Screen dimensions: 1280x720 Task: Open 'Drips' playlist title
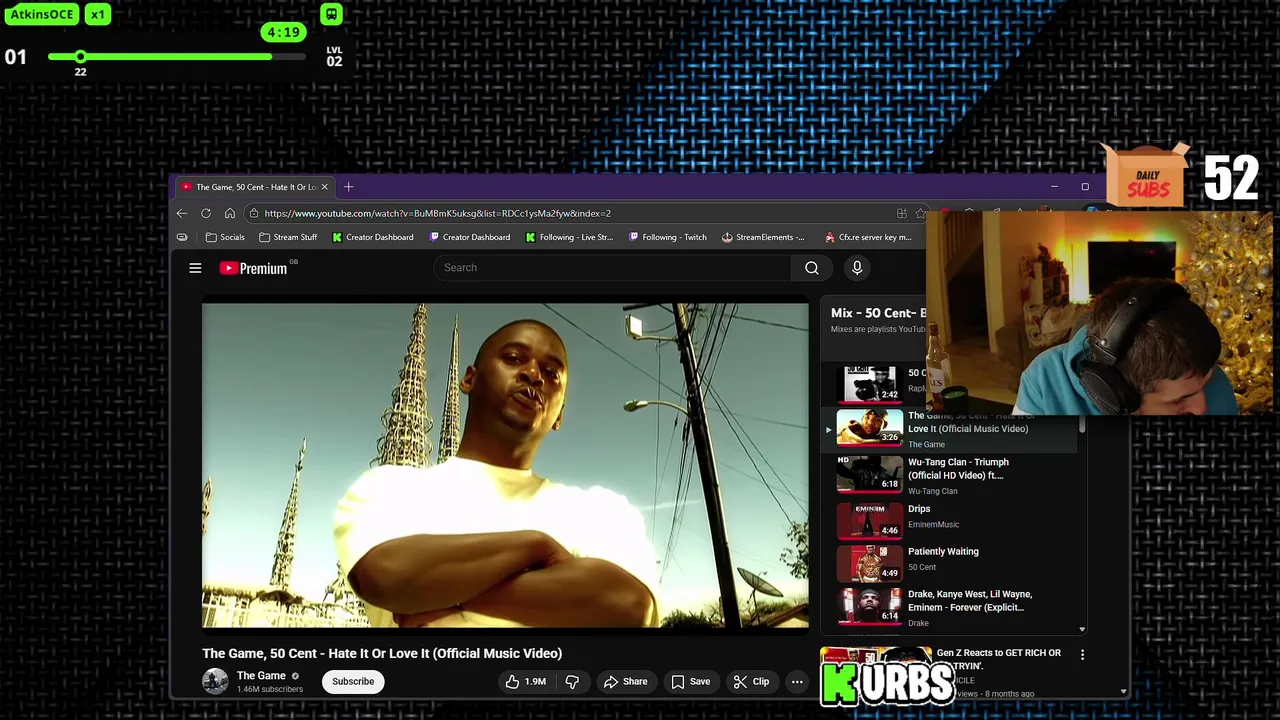(x=919, y=509)
